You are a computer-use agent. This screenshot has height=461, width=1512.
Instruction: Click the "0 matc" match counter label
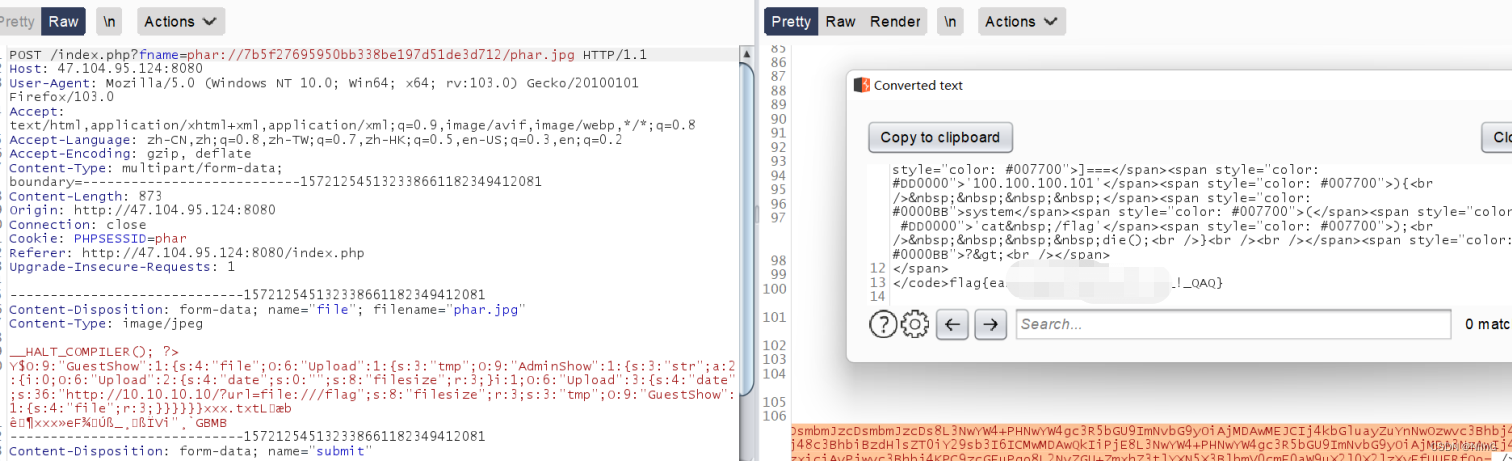coord(1488,324)
